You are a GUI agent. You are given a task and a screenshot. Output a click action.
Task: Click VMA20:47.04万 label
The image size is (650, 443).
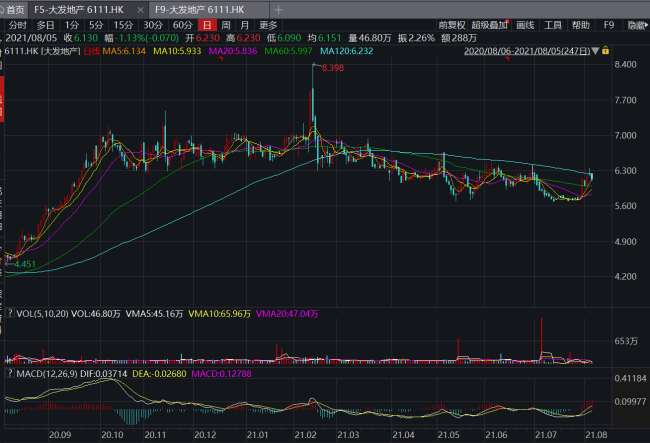pos(287,314)
